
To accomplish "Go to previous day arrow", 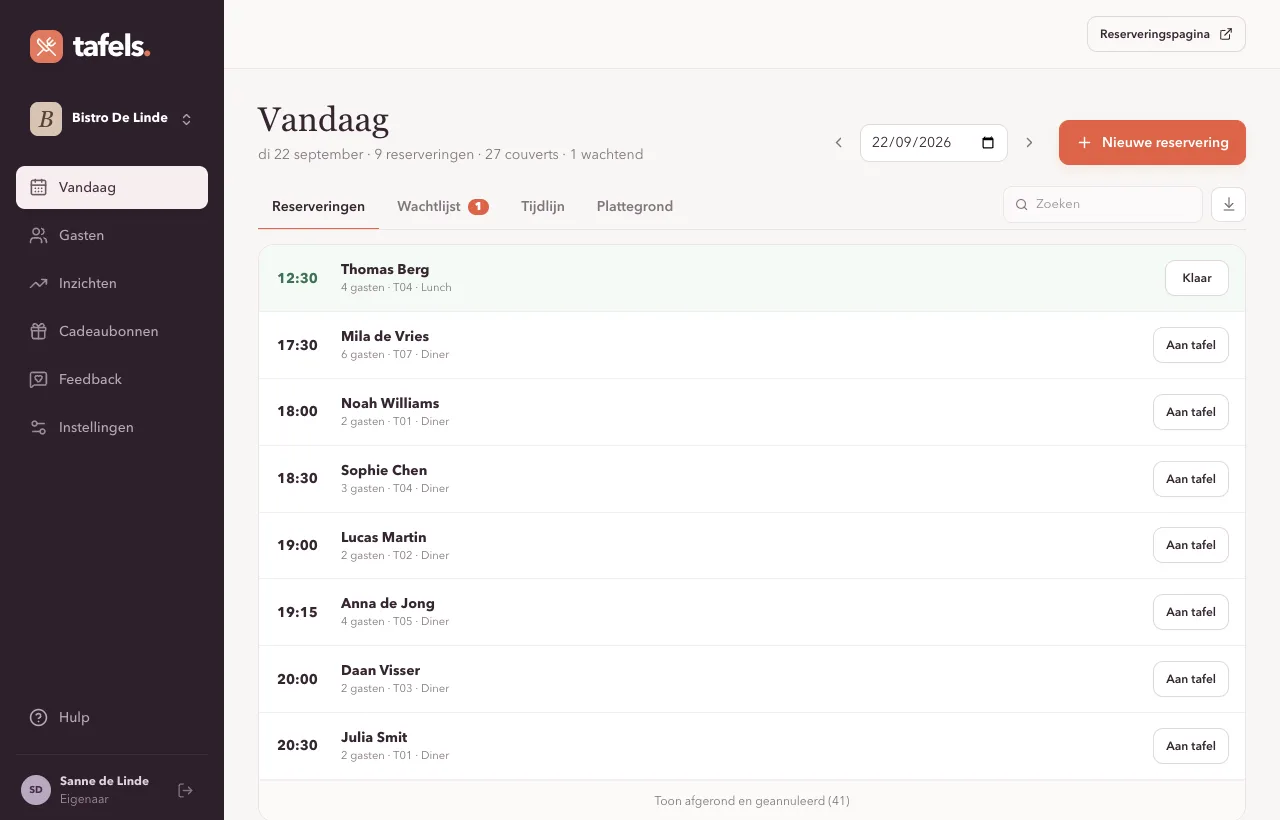I will point(839,143).
